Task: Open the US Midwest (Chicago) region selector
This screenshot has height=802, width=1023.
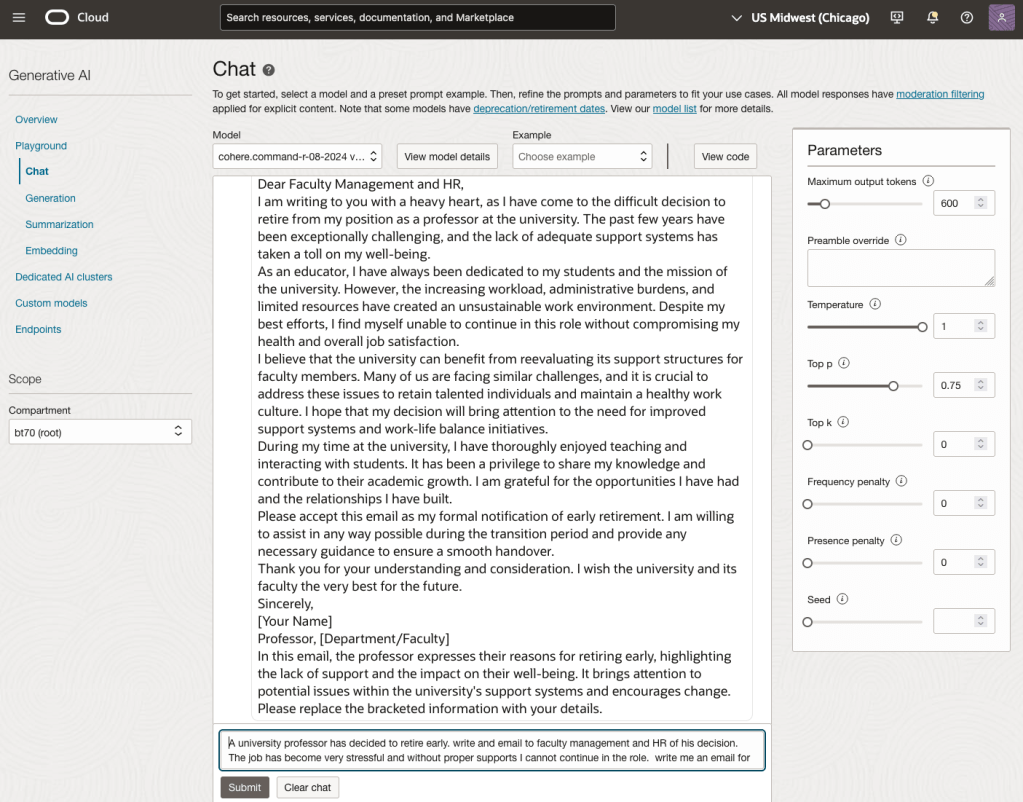Action: (x=811, y=18)
